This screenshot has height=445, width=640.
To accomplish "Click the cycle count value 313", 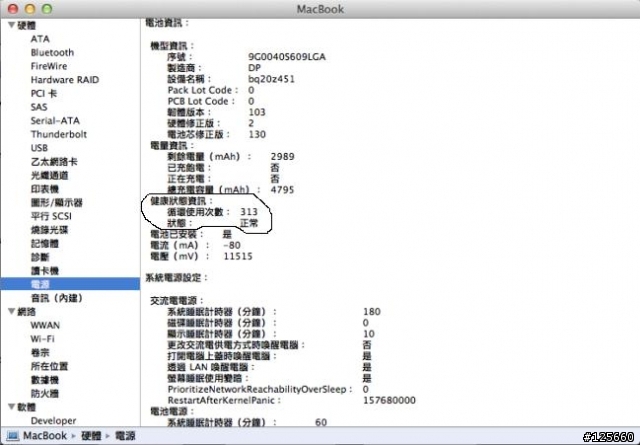I will (249, 212).
